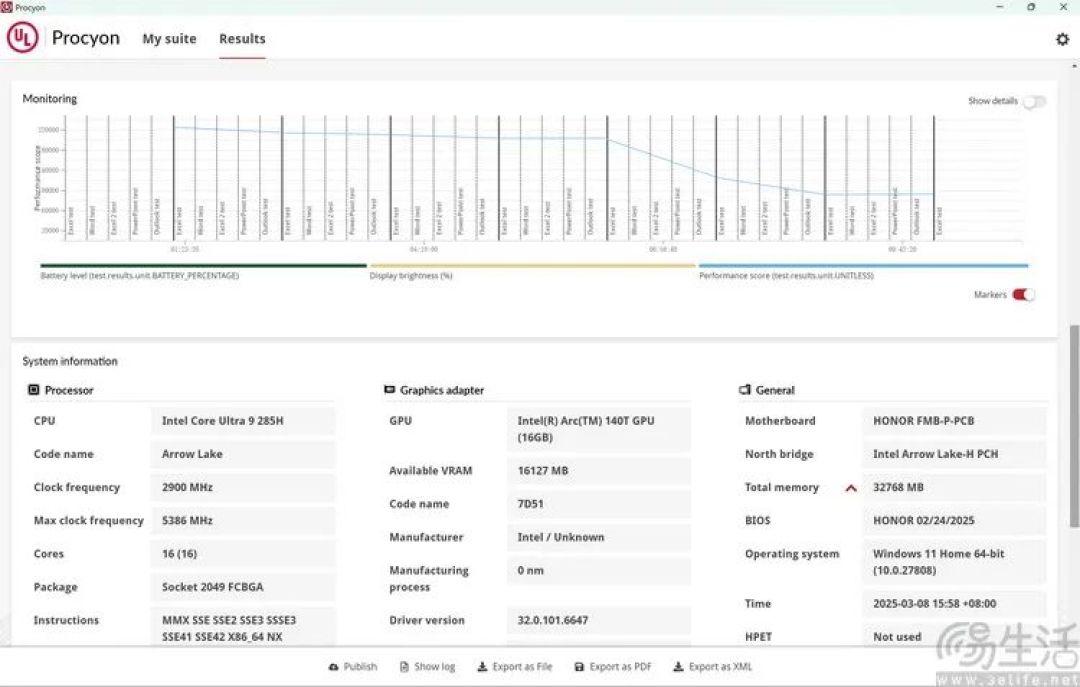Viewport: 1080px width, 687px height.
Task: Click the Export as PDF icon
Action: 579,667
